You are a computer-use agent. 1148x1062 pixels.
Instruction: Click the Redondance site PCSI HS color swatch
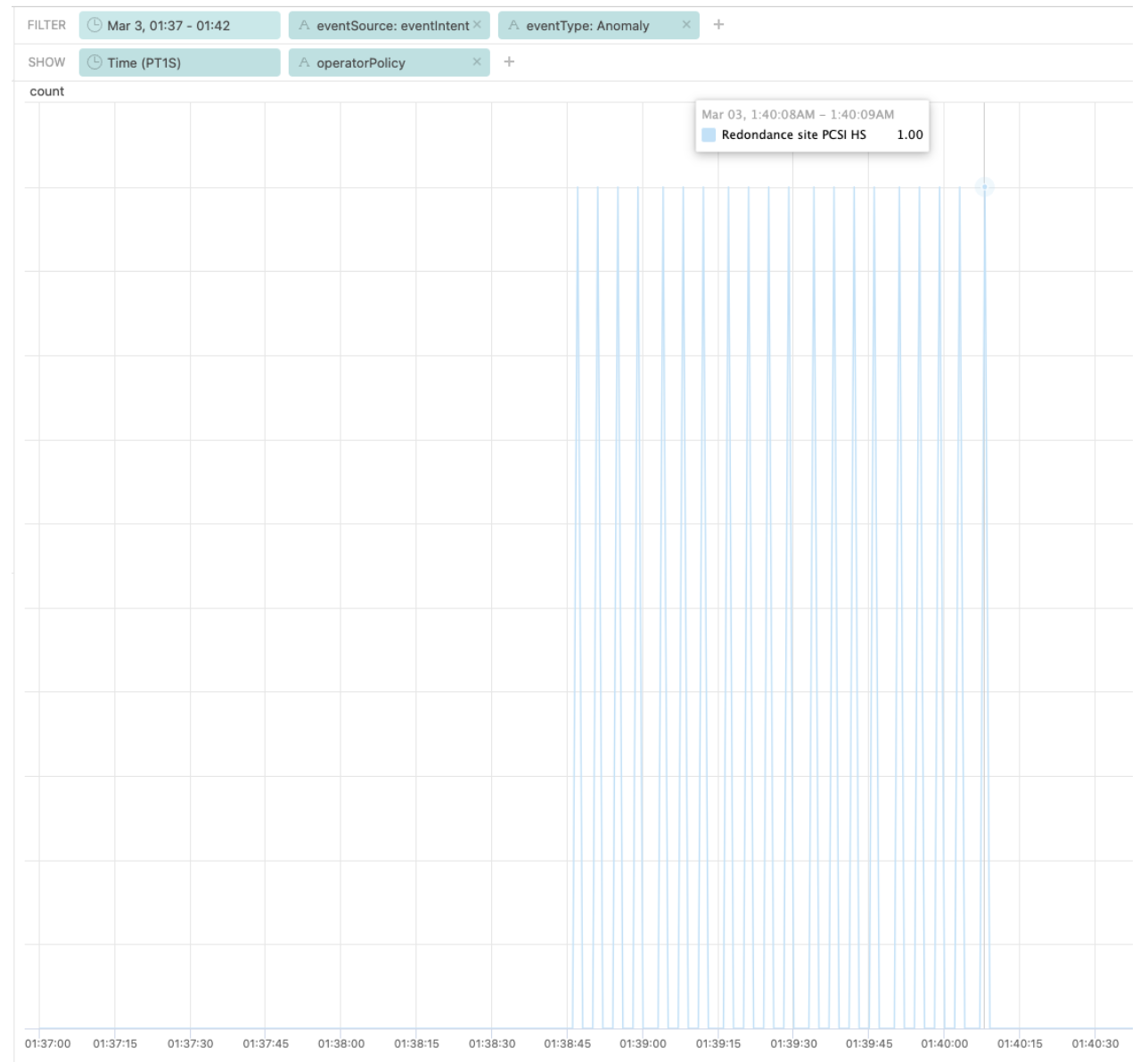(x=709, y=135)
